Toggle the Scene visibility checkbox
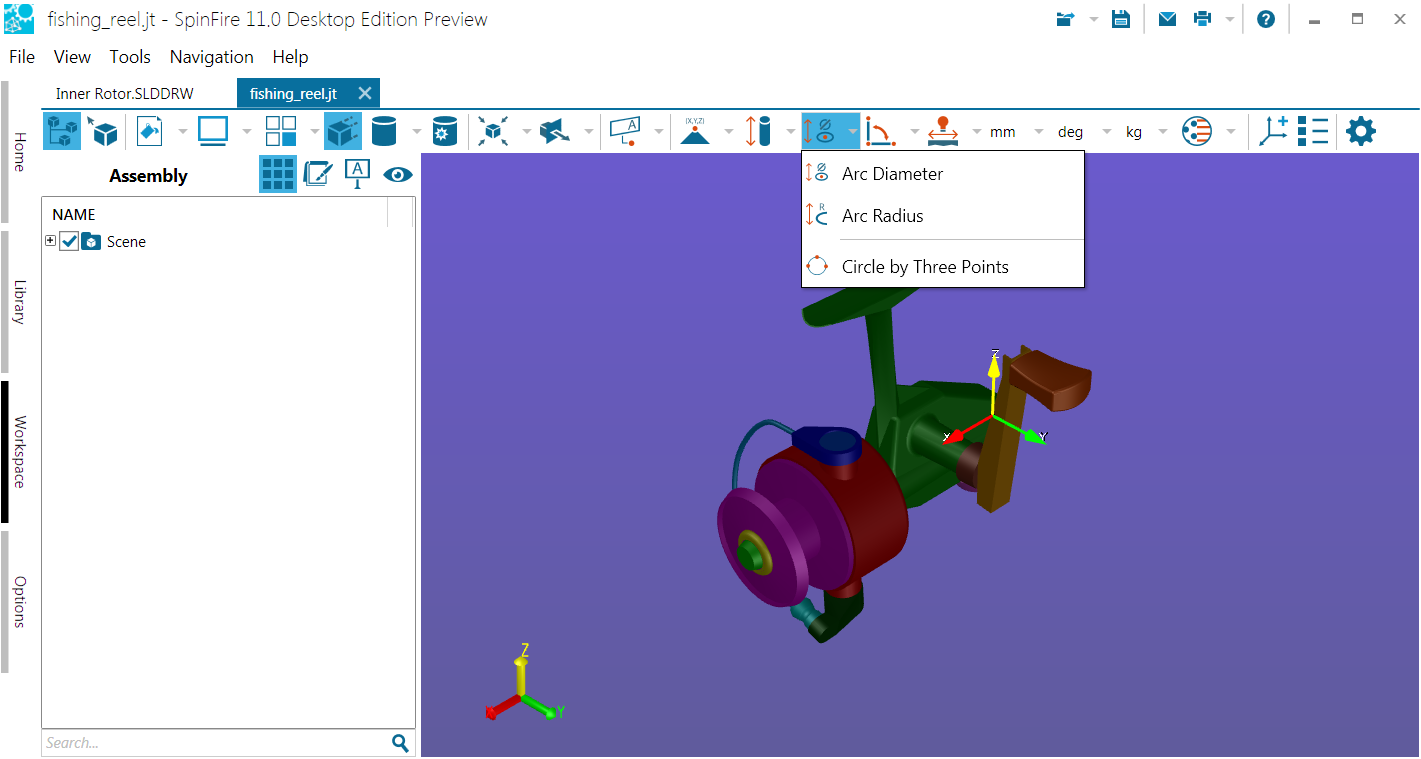 click(69, 241)
